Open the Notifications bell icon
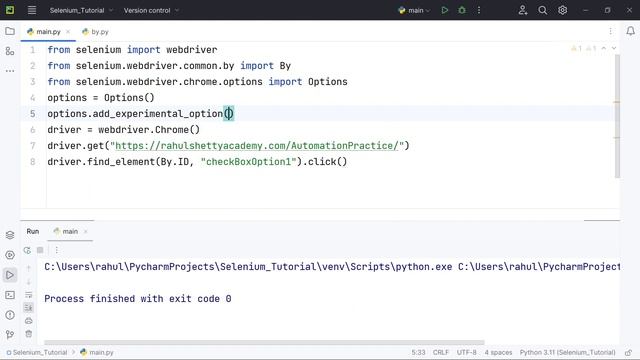 [630, 31]
